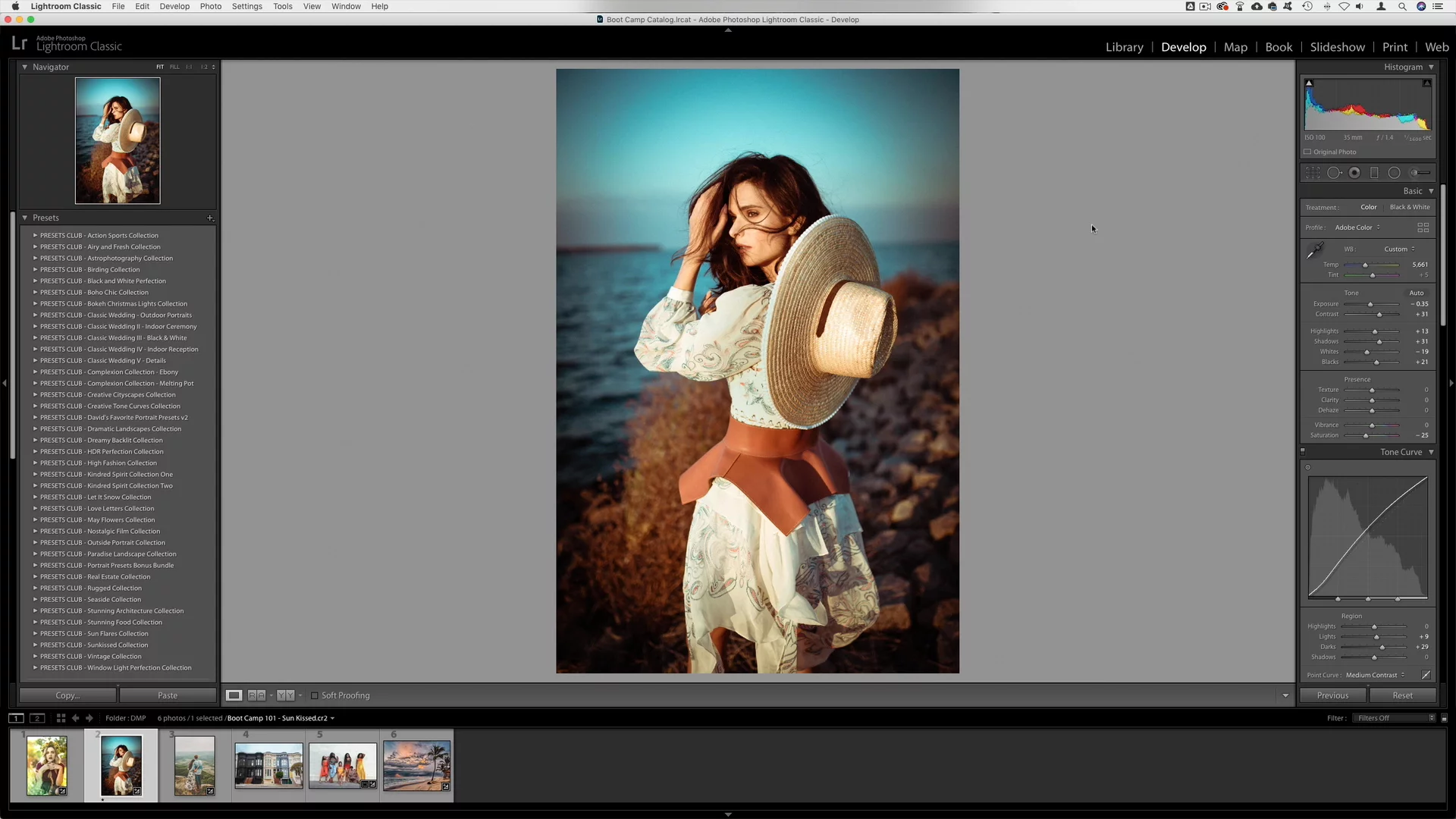1456x819 pixels.
Task: Open Boot Camp 101 - Sun Kissed.cr2 filename menu
Action: (x=281, y=718)
